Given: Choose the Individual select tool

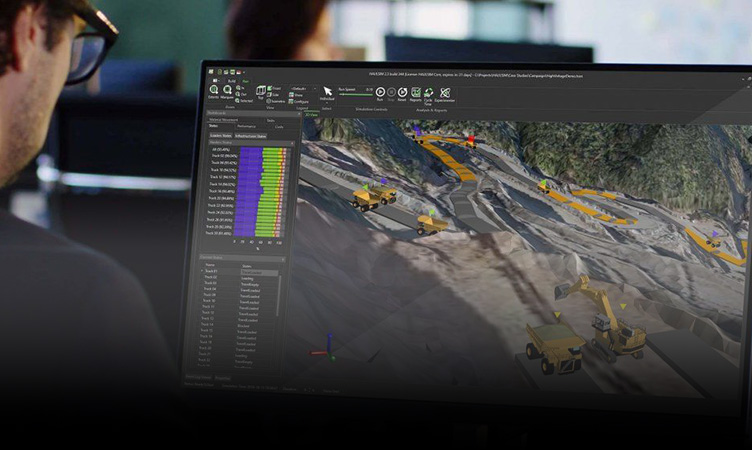Looking at the screenshot, I should [x=328, y=94].
